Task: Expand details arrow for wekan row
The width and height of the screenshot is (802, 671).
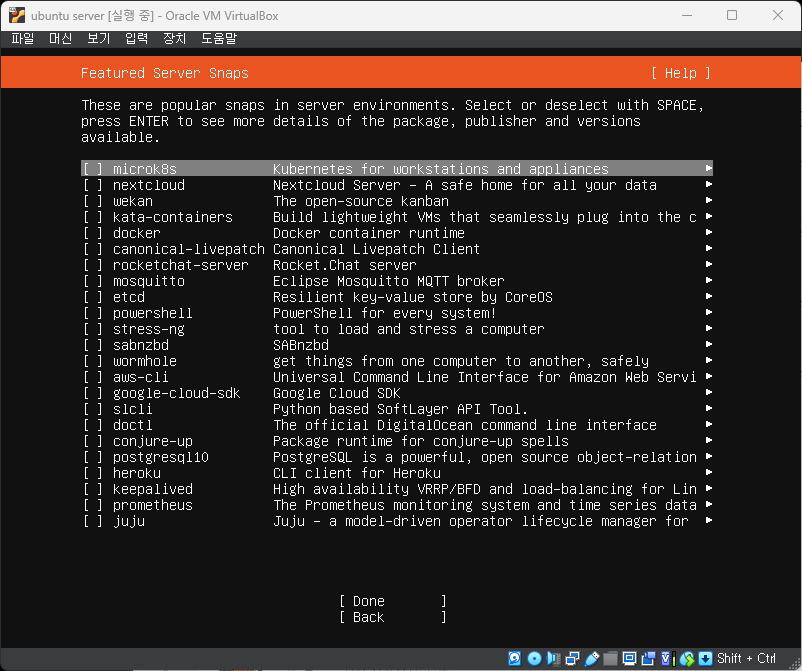Action: (709, 200)
